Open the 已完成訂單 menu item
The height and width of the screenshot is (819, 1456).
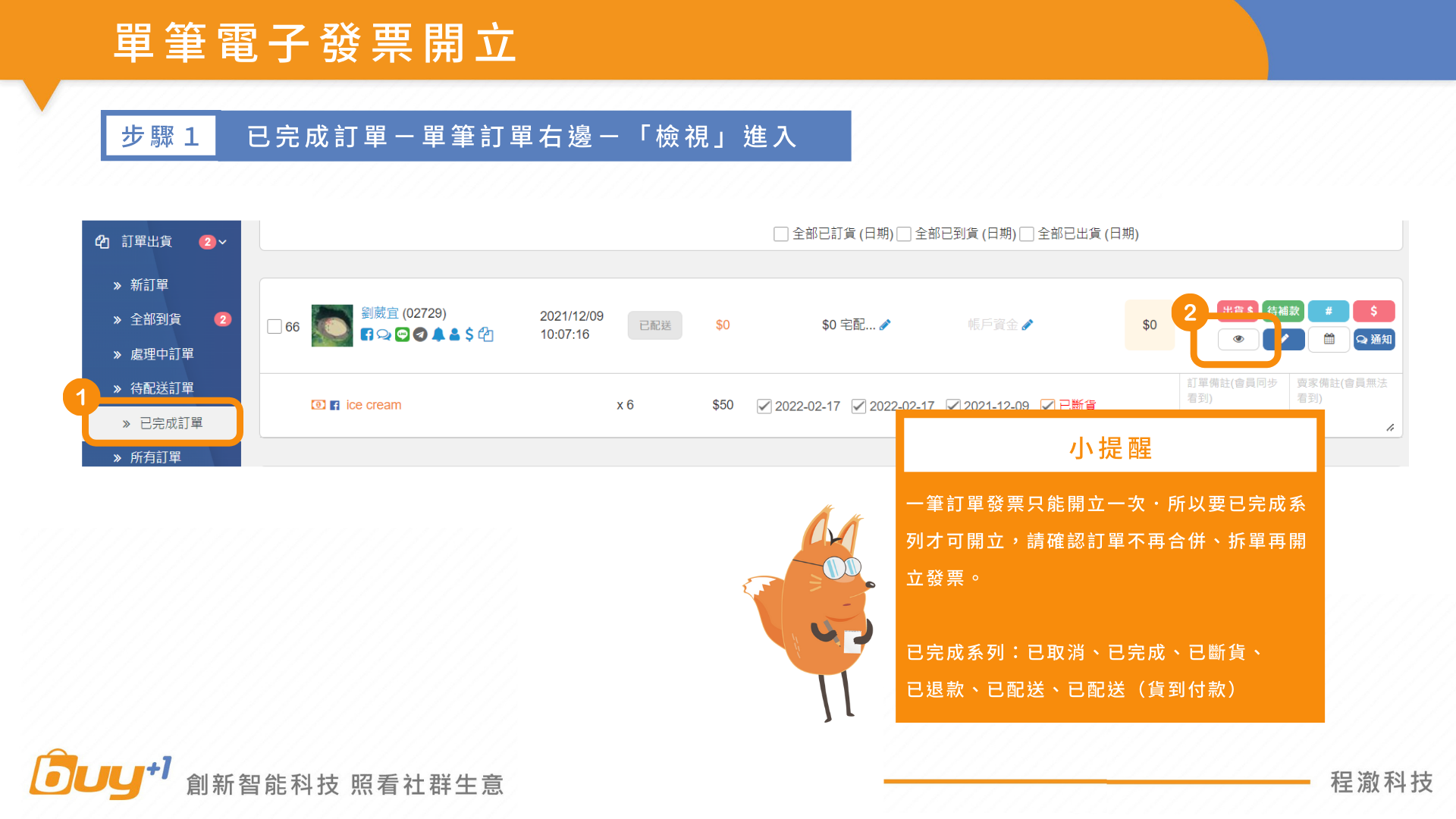pos(171,423)
